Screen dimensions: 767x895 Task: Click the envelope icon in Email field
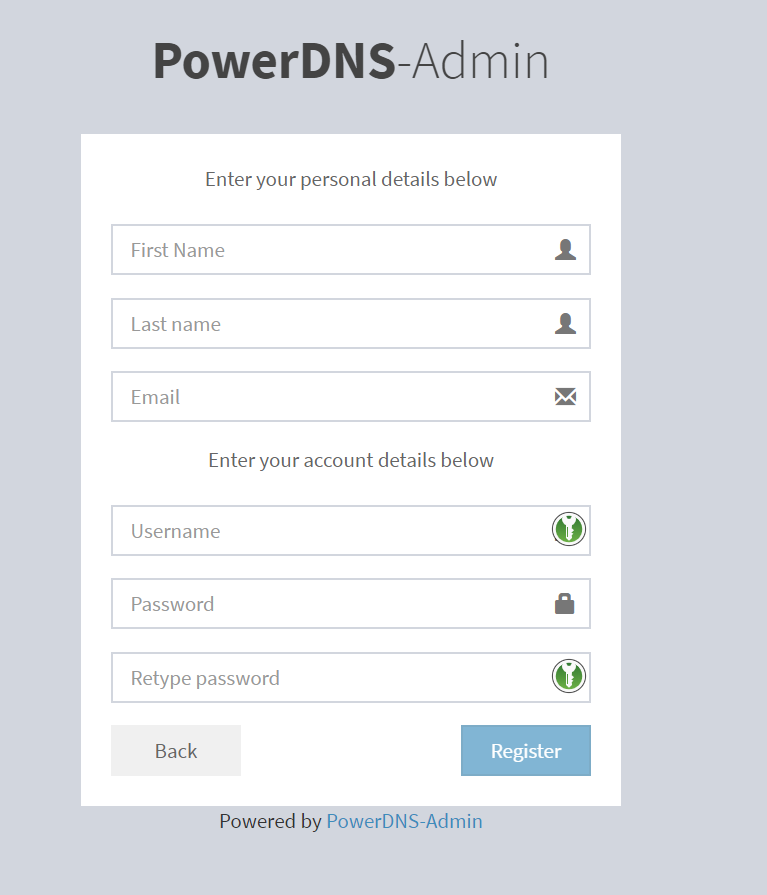pos(565,397)
